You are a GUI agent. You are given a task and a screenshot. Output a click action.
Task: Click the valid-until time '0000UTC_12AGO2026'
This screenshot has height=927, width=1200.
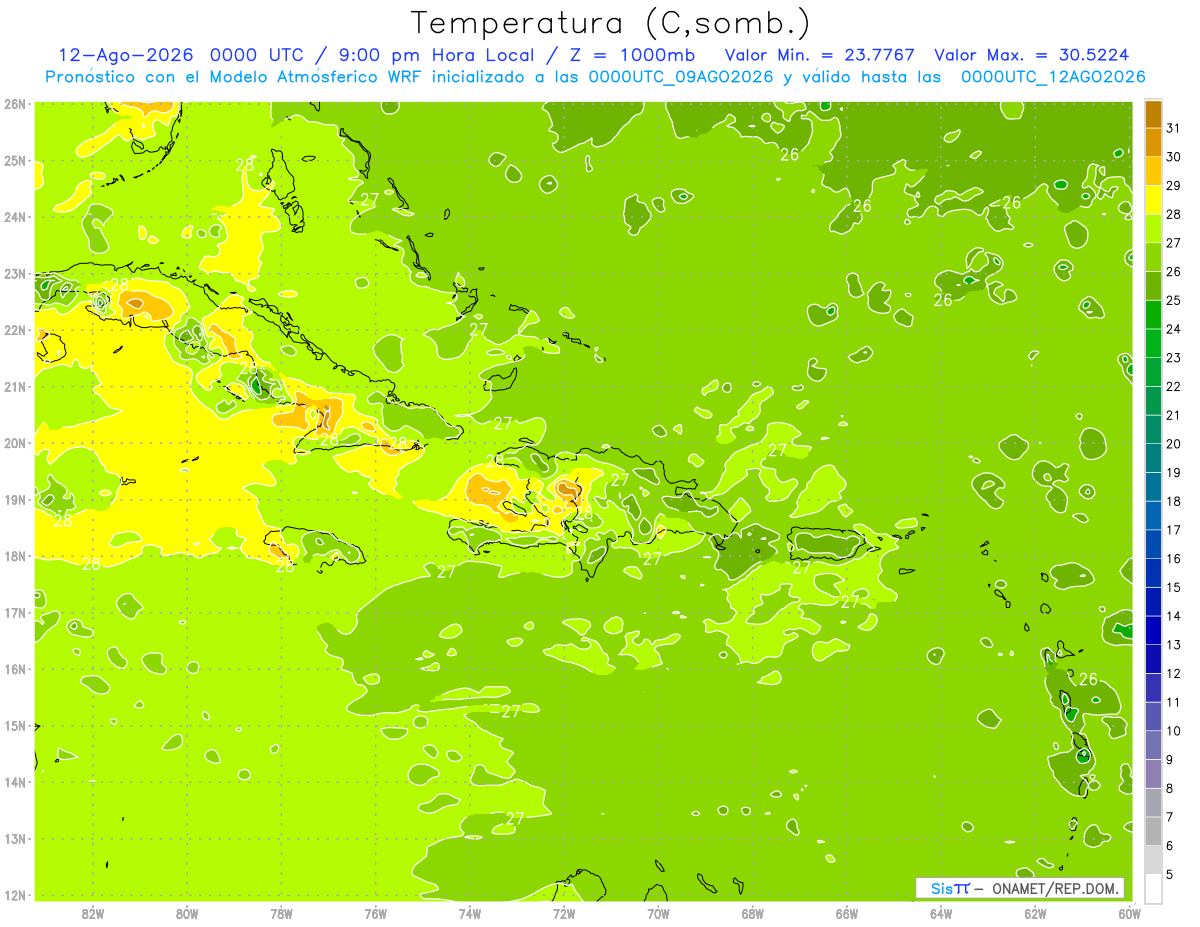click(1053, 77)
